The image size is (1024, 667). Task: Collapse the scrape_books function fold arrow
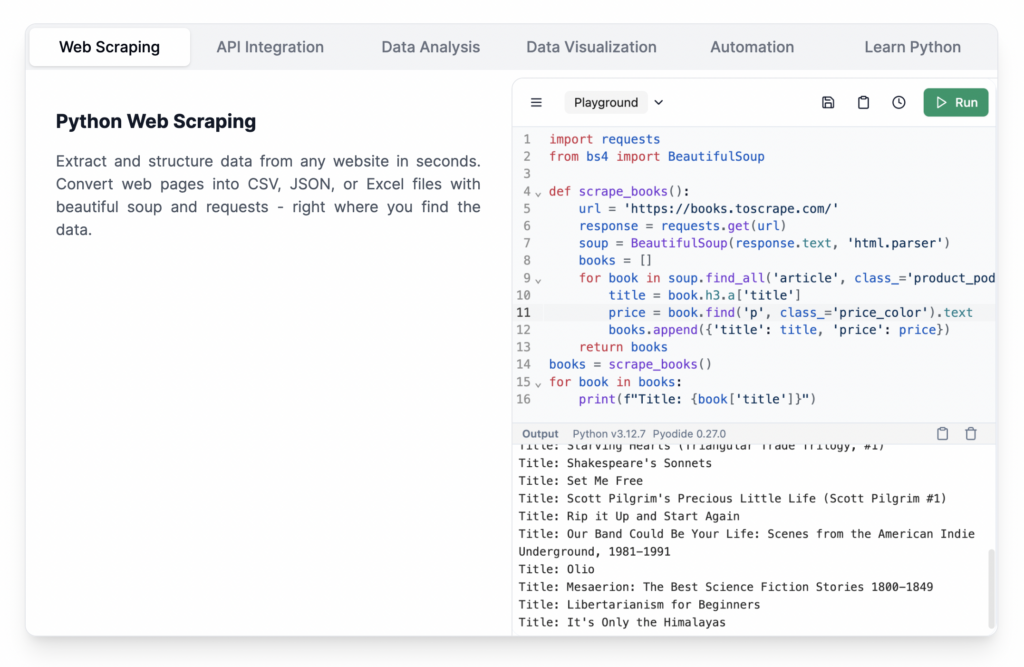538,192
